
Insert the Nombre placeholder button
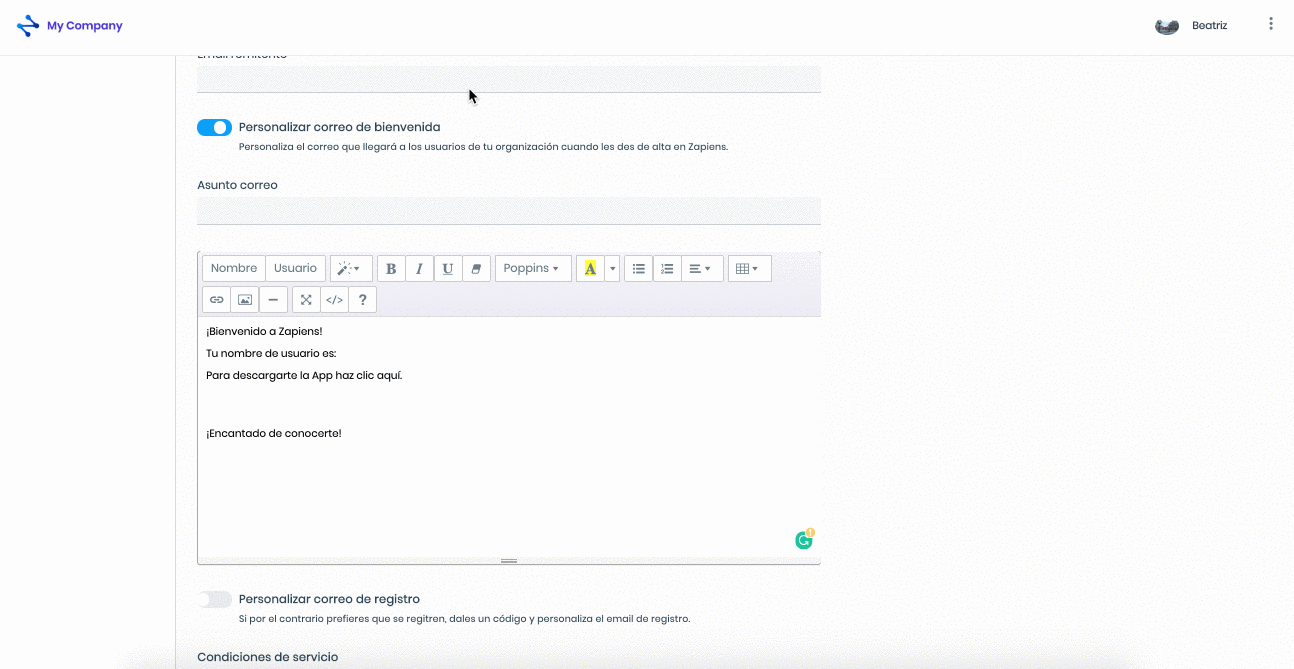[234, 268]
